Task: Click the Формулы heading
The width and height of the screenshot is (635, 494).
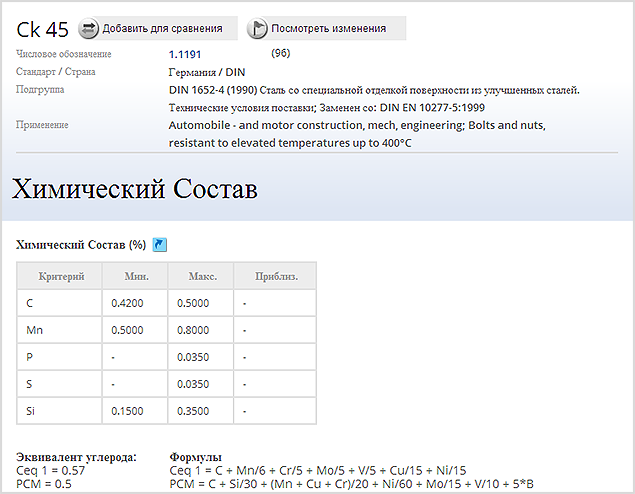Action: click(x=196, y=457)
